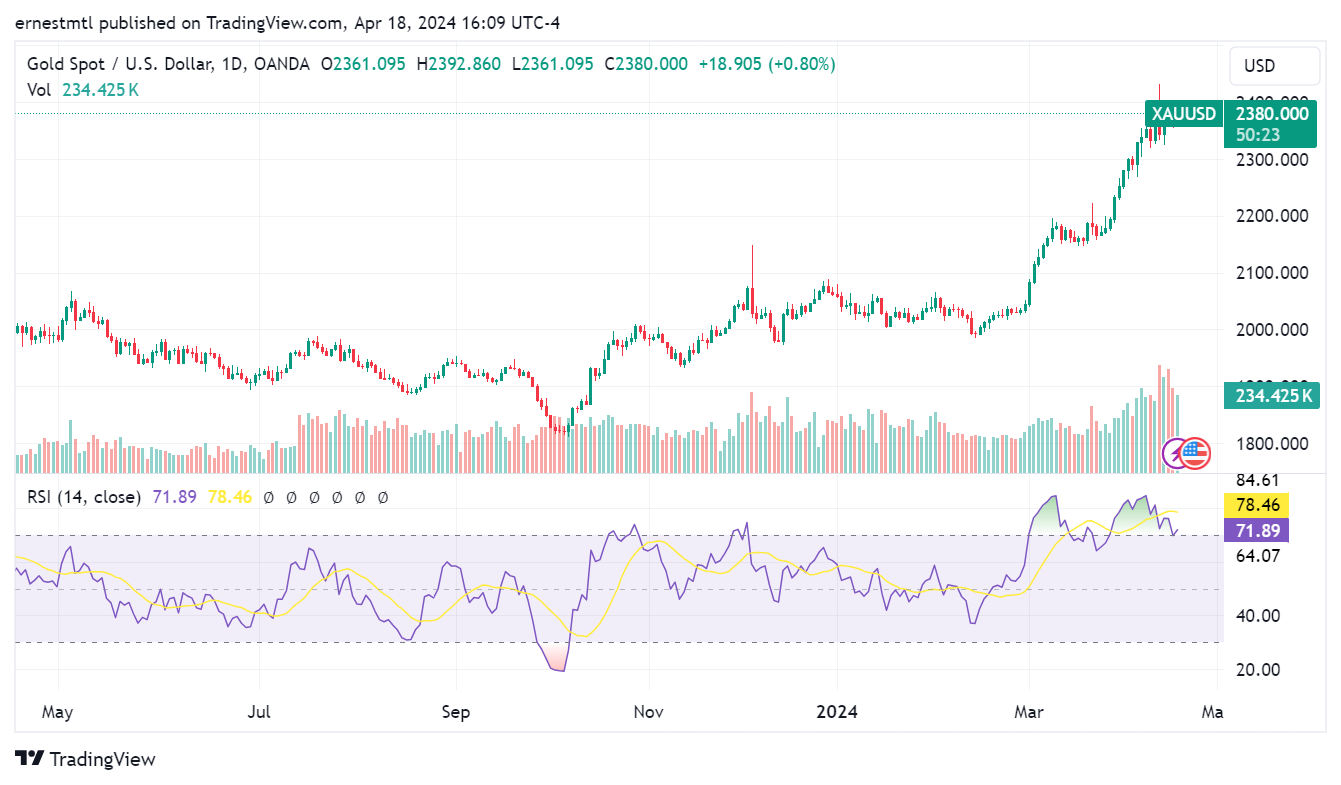Click the 84.61 RSI axis label
The image size is (1341, 785).
[x=1258, y=480]
